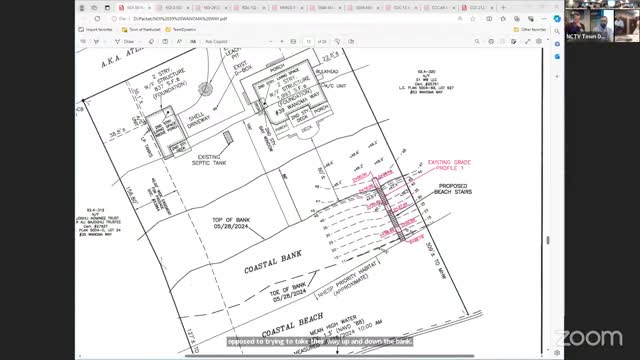Open a new browser tab
This screenshot has width=640, height=360.
pyautogui.click(x=503, y=8)
